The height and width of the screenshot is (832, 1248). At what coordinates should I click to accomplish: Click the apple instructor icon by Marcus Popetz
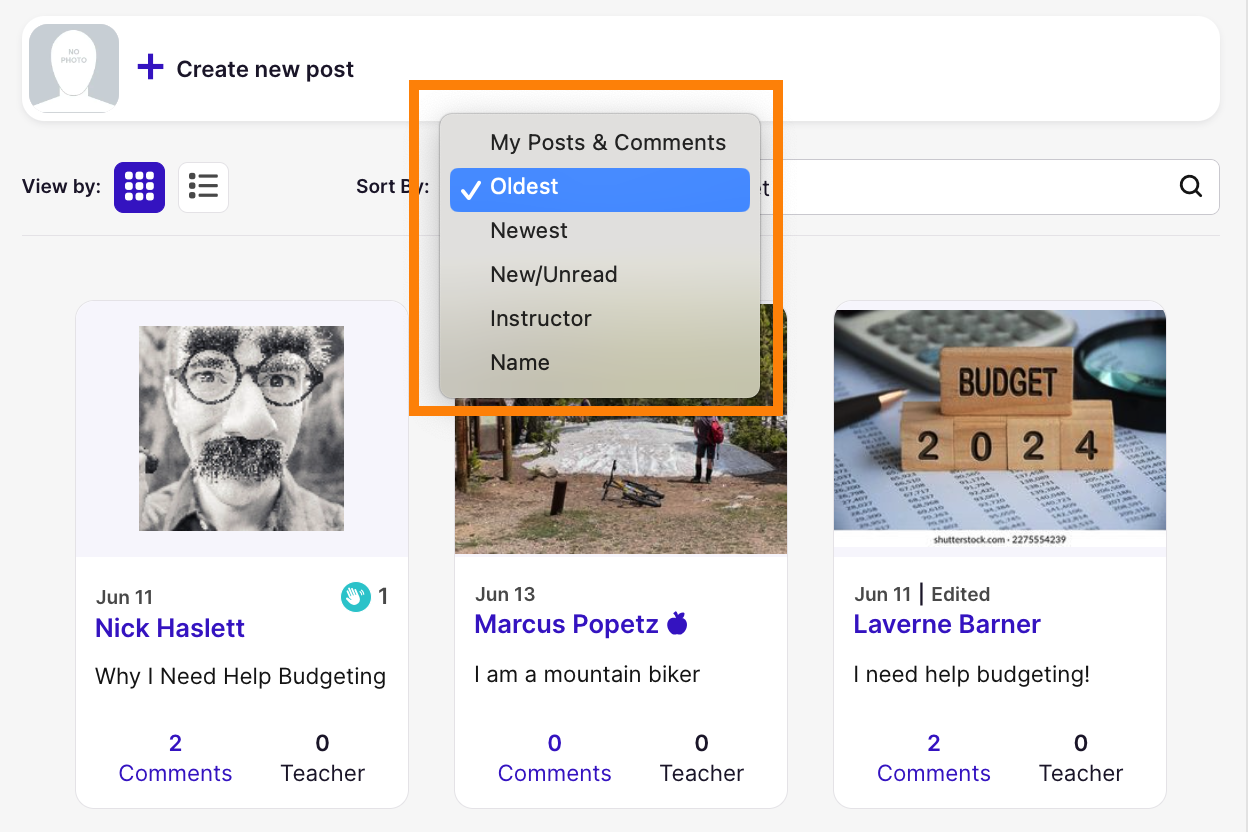coord(677,624)
